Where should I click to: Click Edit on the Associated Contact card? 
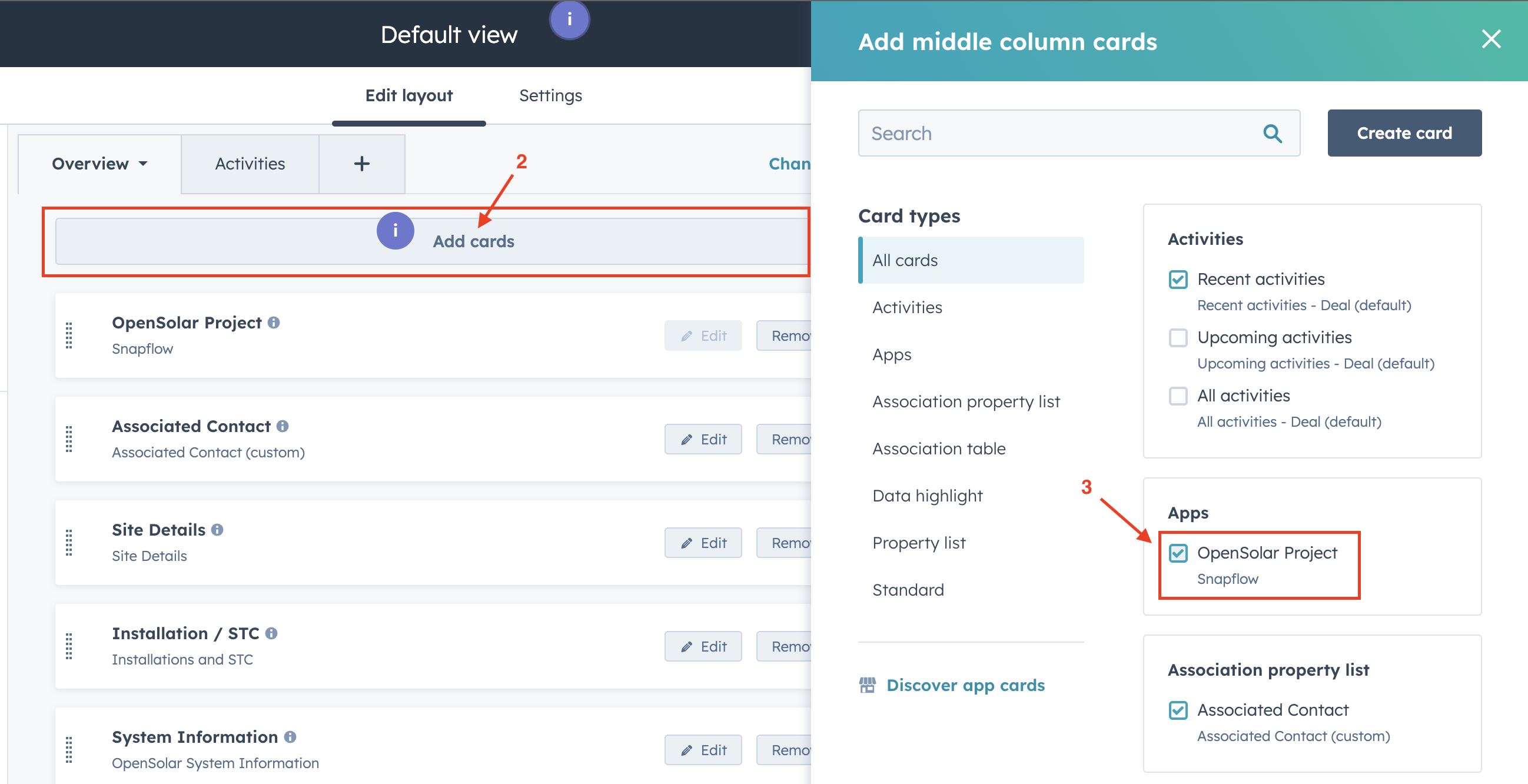(703, 439)
